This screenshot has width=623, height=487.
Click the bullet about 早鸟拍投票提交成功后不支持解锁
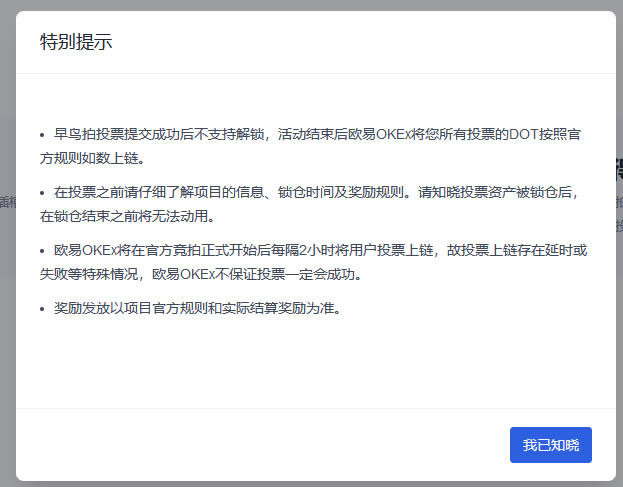[310, 146]
